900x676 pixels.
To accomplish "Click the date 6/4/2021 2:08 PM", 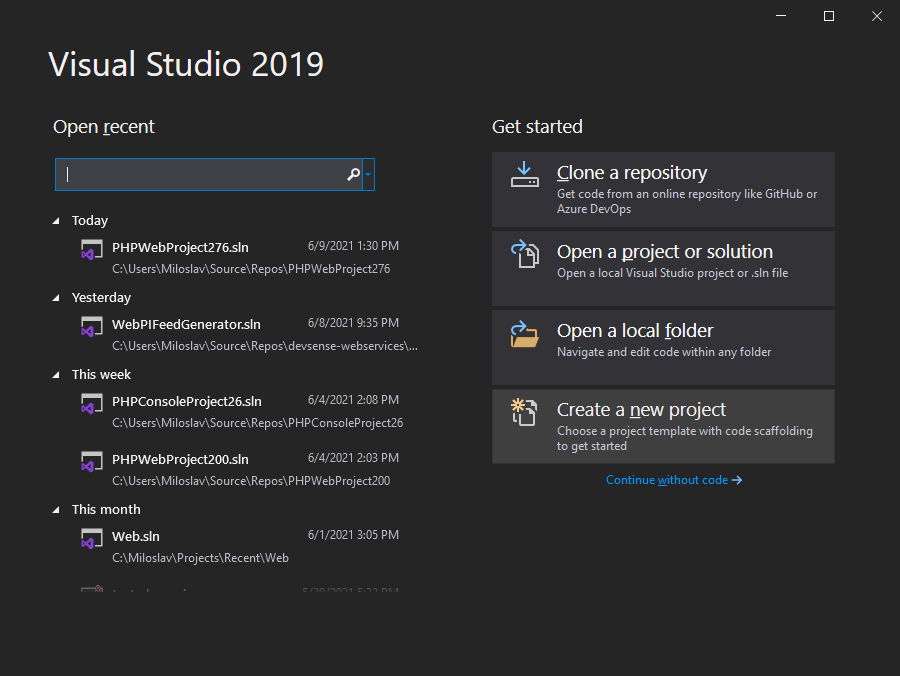I will coord(353,399).
